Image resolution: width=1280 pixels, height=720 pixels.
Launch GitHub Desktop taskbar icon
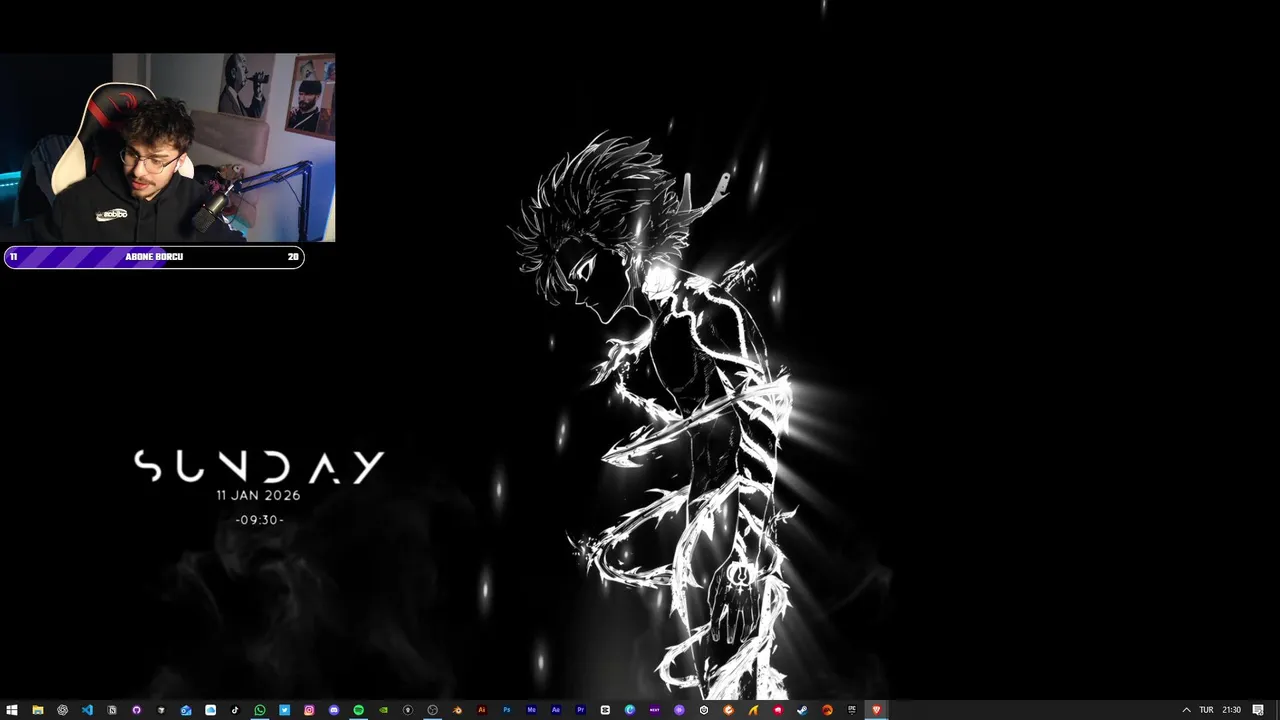tap(136, 710)
